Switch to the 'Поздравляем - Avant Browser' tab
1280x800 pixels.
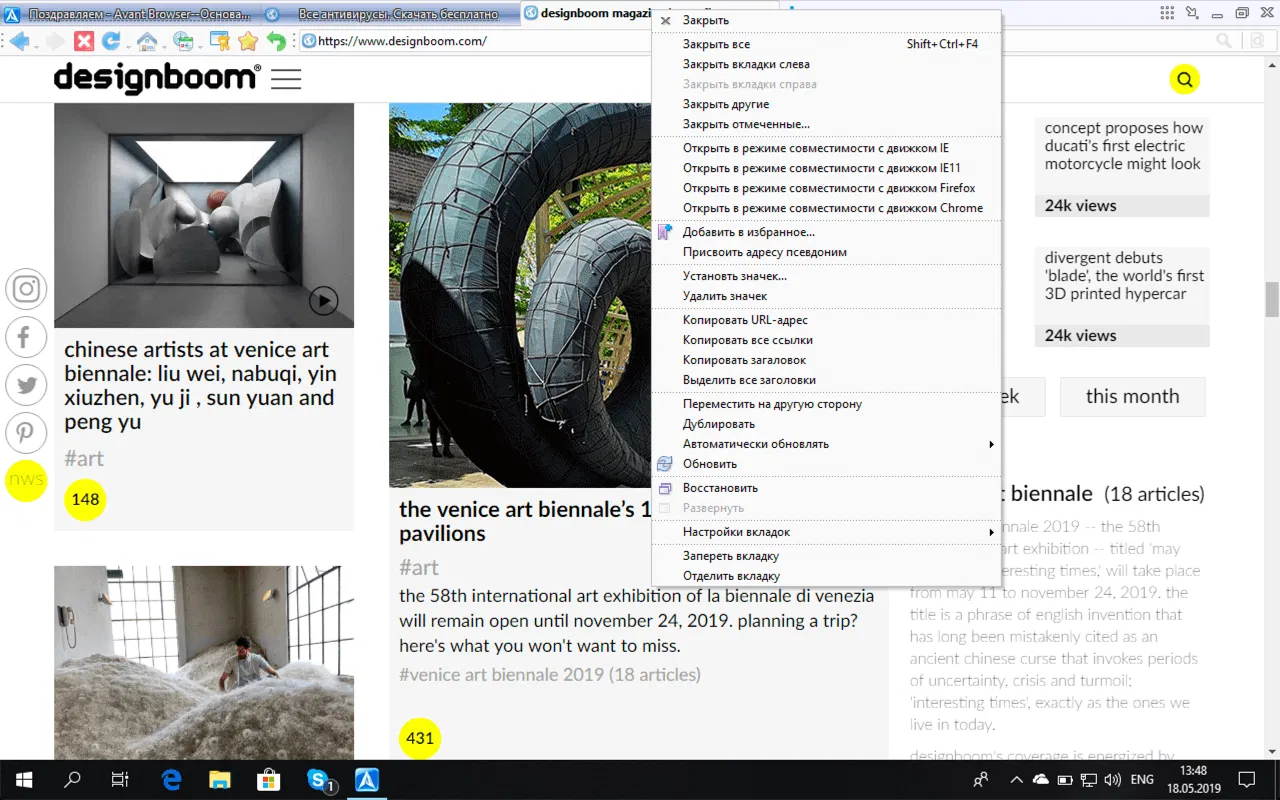(131, 14)
